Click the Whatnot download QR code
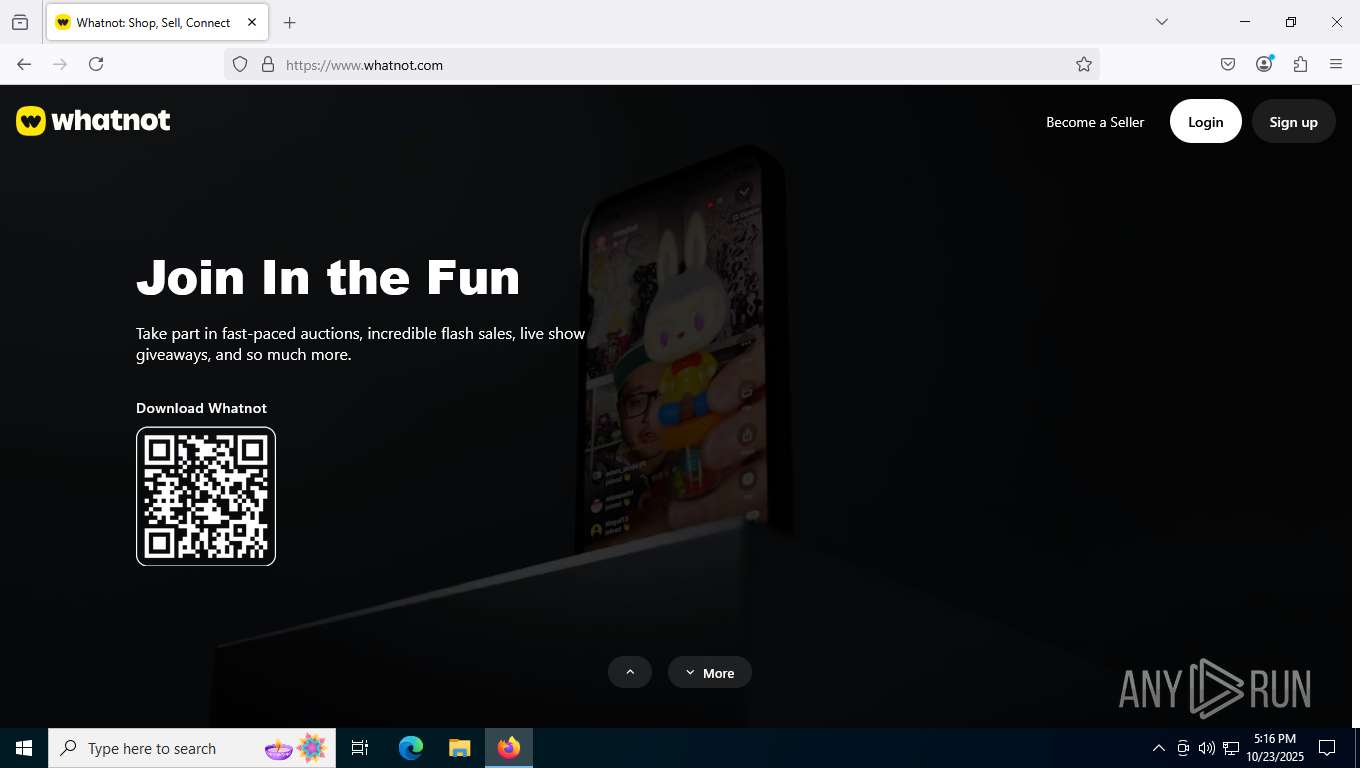Screen dimensions: 1360x768 coord(206,496)
